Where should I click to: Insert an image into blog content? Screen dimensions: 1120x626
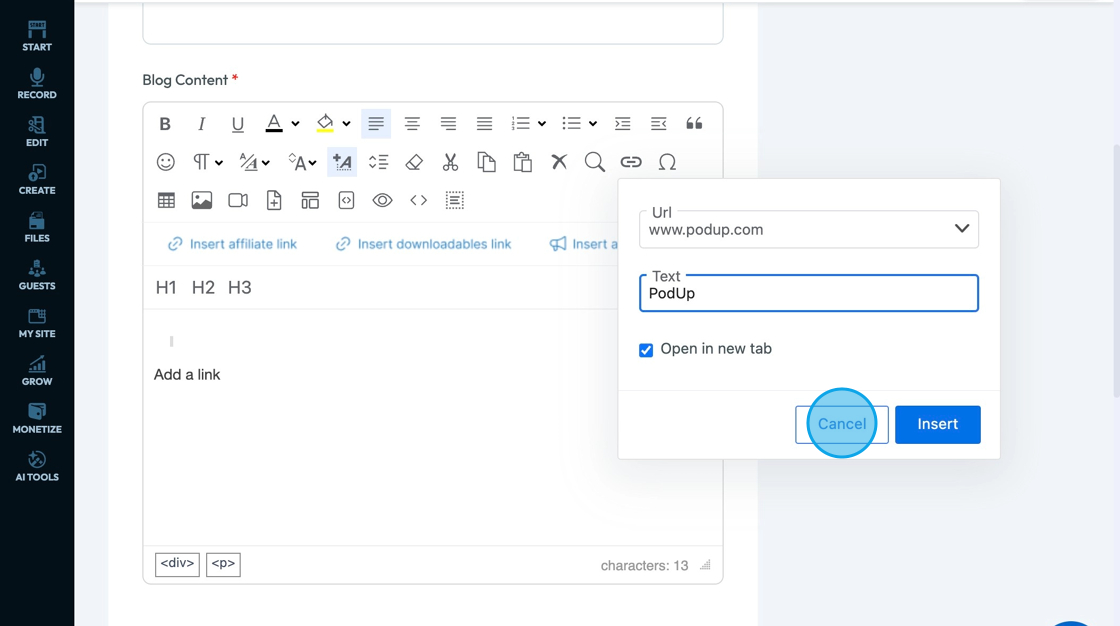202,201
